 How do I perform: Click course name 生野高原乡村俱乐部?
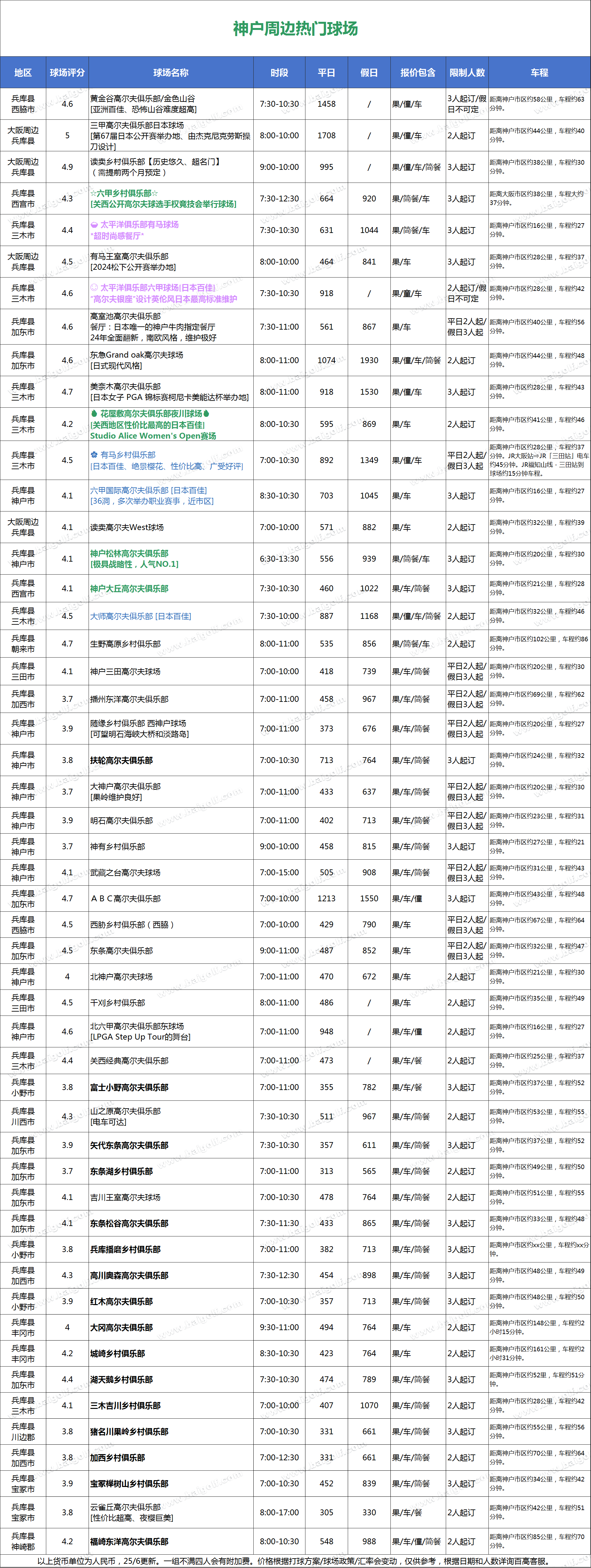pyautogui.click(x=125, y=644)
